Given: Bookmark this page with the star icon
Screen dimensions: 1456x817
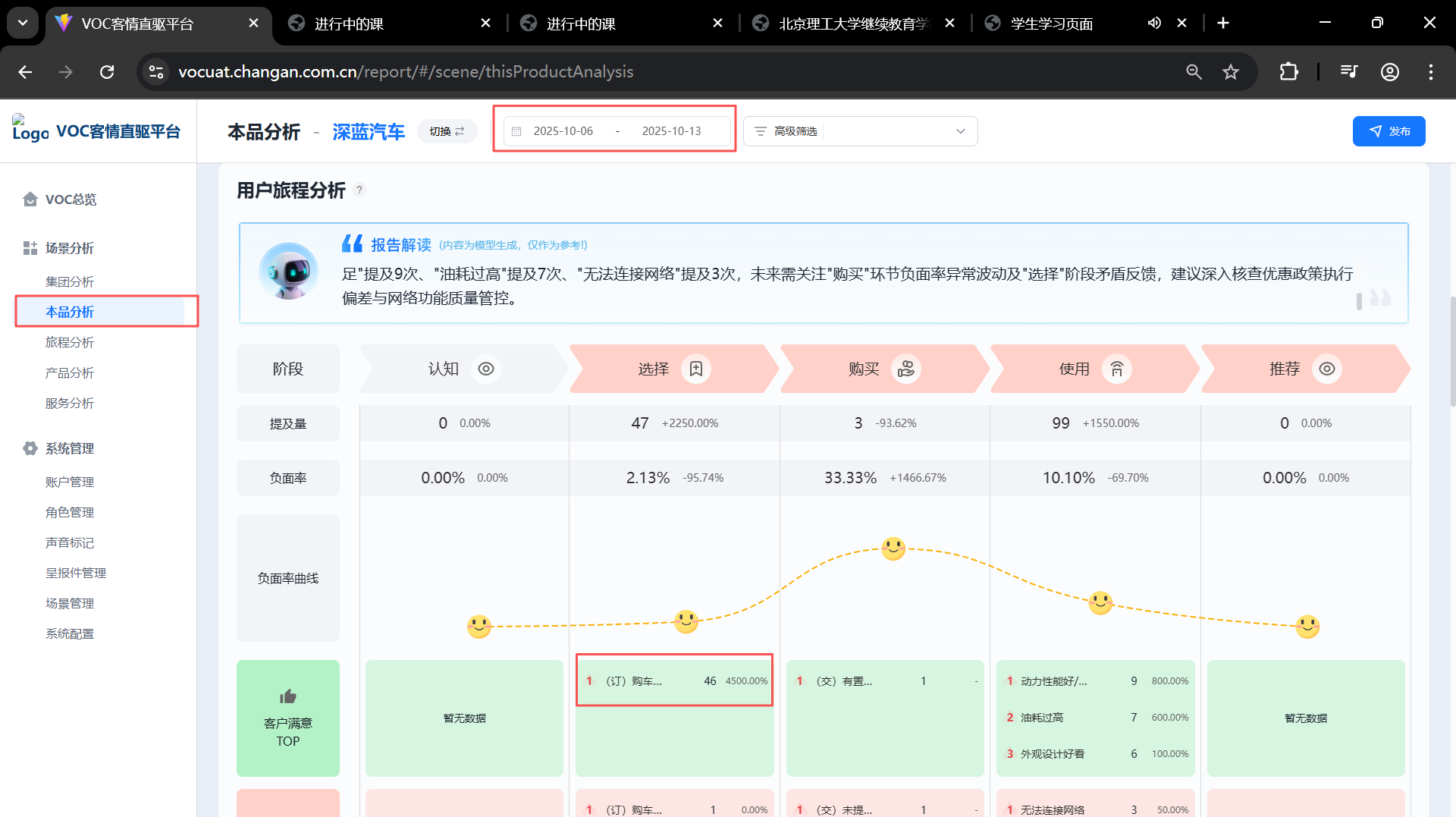Looking at the screenshot, I should coord(1230,72).
